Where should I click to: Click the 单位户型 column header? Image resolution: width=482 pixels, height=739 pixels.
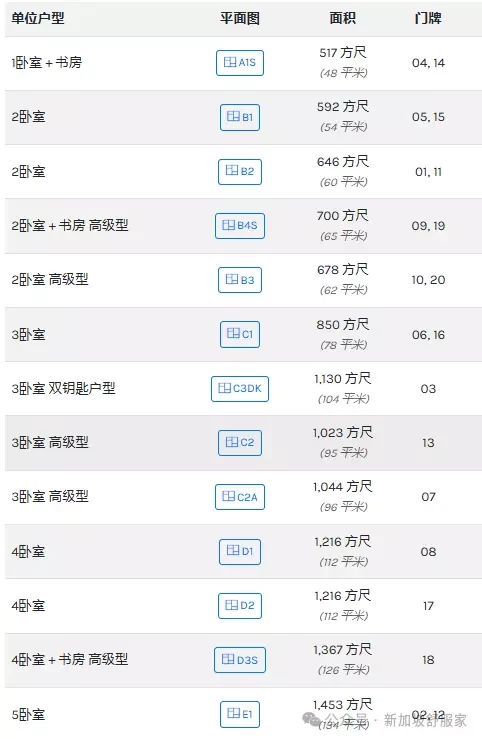point(38,18)
